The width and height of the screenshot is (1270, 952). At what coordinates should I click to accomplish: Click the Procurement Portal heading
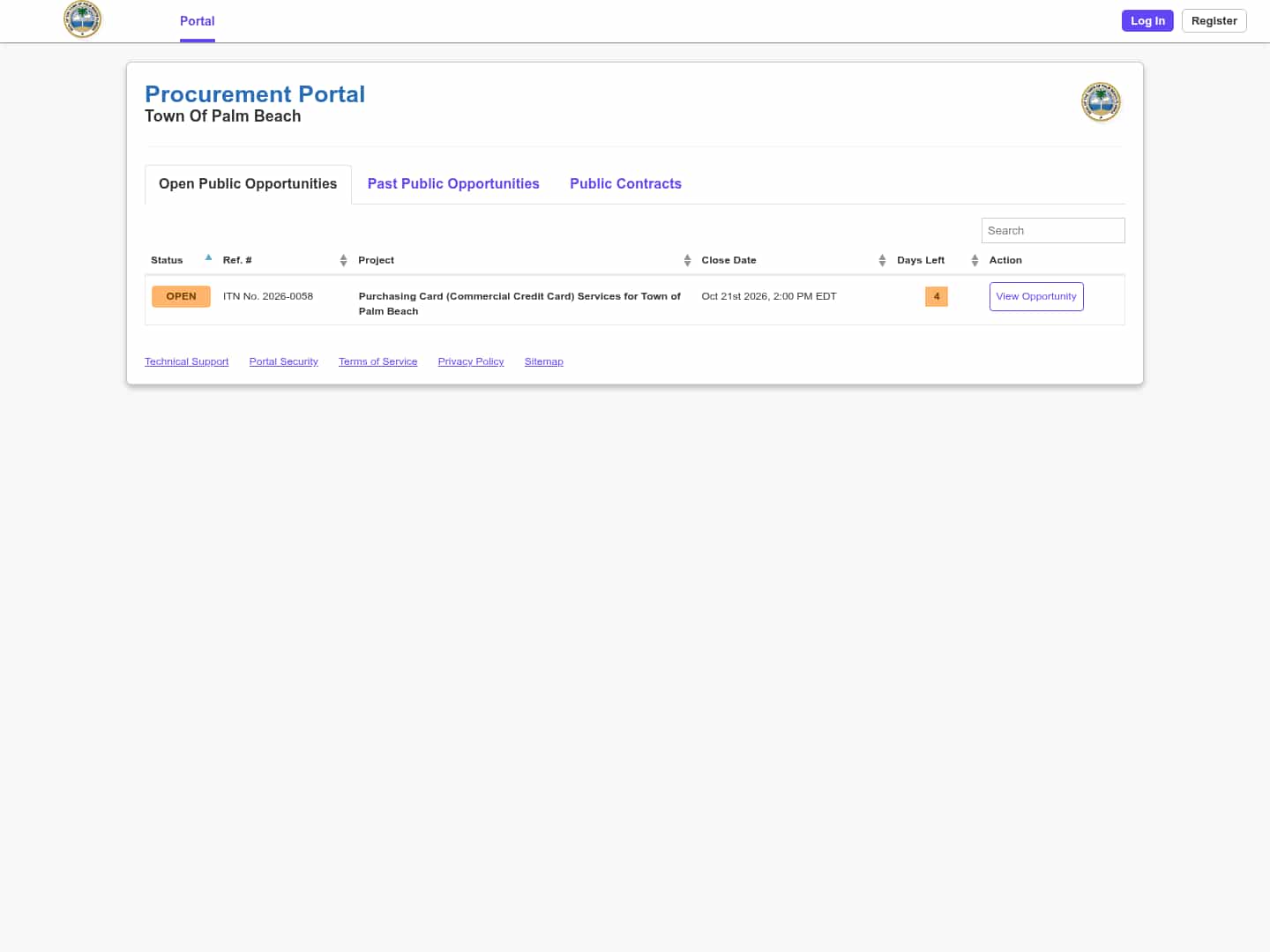[x=255, y=94]
